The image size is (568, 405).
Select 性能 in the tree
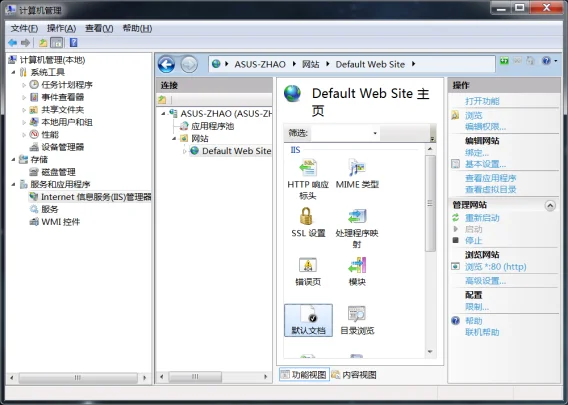pyautogui.click(x=50, y=135)
